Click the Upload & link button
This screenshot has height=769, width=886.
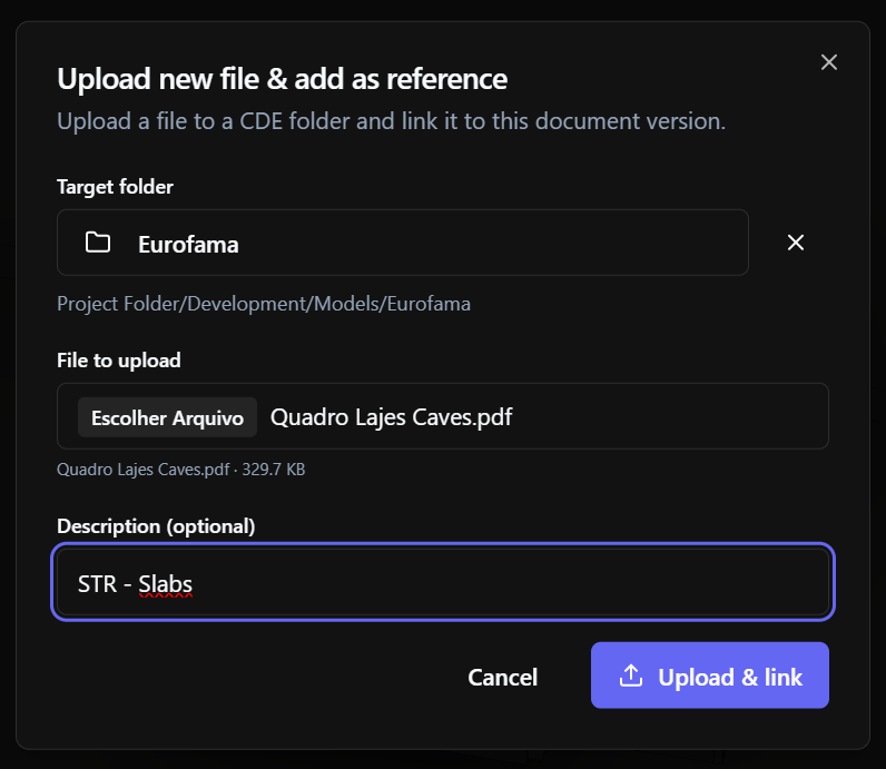pos(710,675)
